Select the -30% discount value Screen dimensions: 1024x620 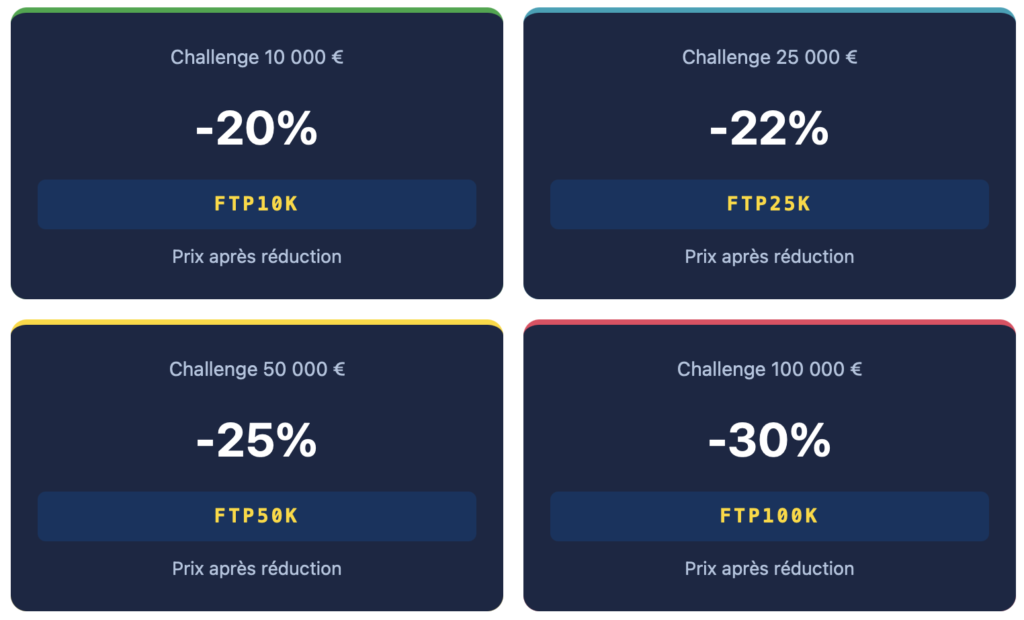coord(769,441)
